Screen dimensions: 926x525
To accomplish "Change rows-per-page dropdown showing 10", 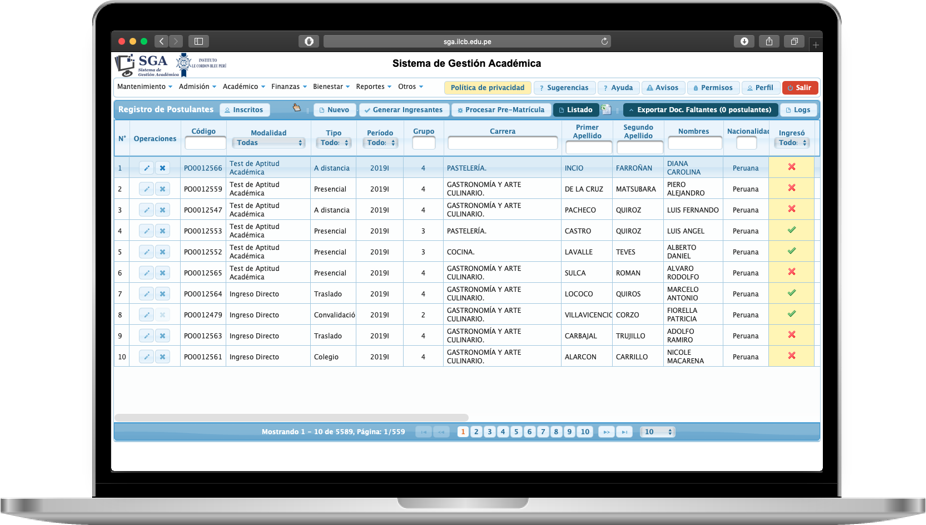I will coord(657,432).
